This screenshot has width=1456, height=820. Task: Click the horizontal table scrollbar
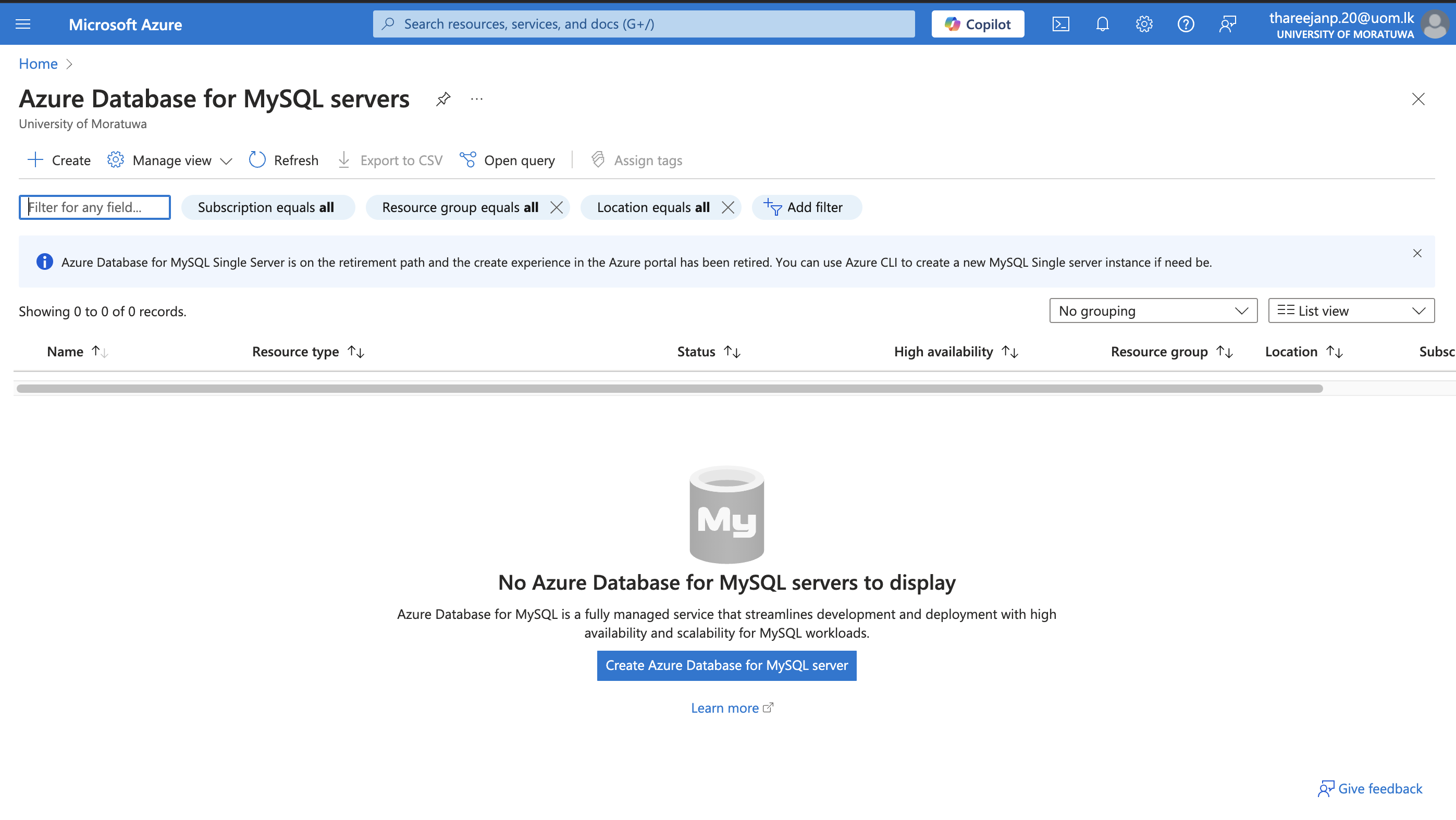point(670,389)
